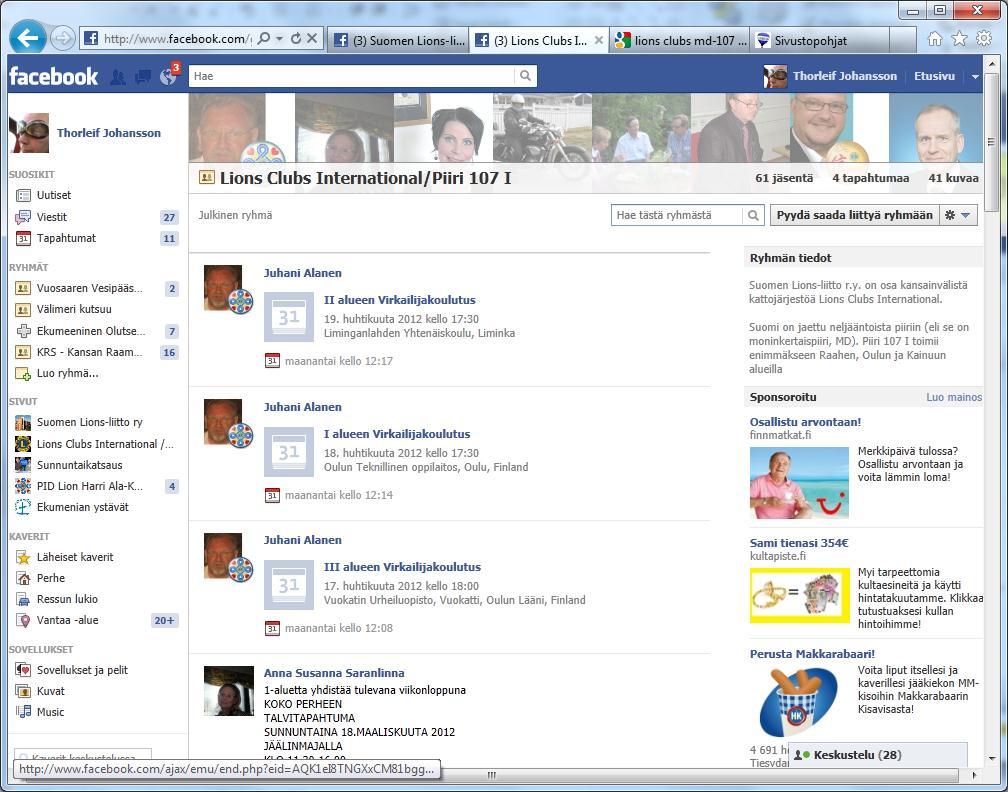The image size is (1008, 792).
Task: Click the Music note icon
Action: [x=23, y=712]
